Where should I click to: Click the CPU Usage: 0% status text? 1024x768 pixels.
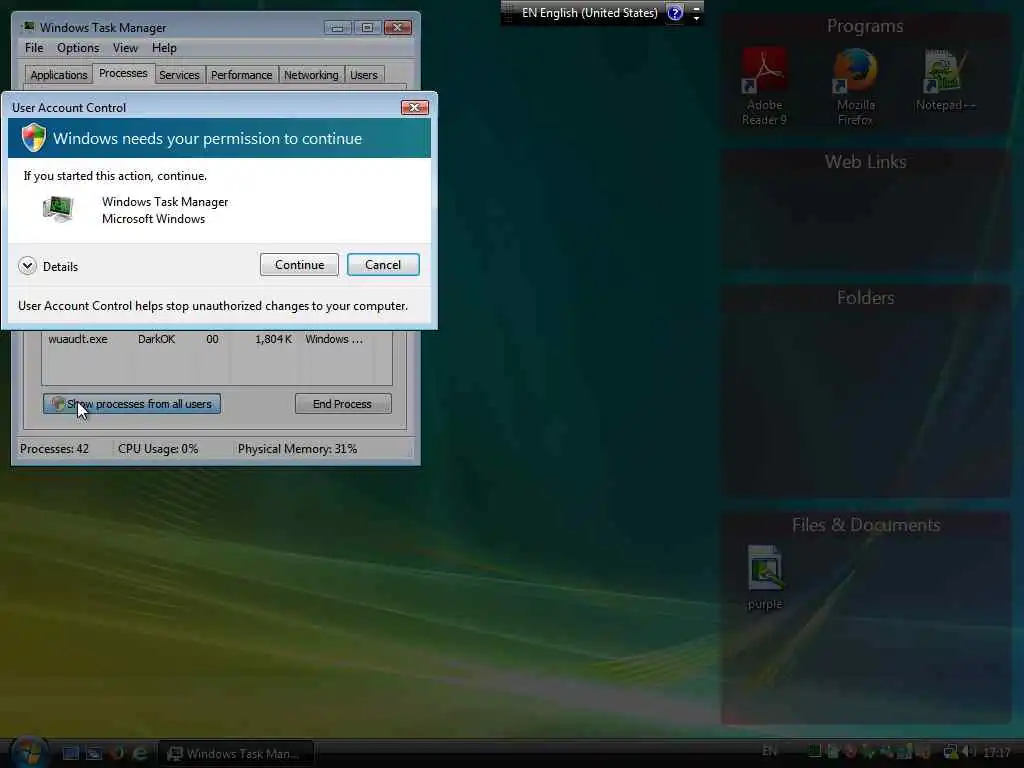click(x=158, y=449)
